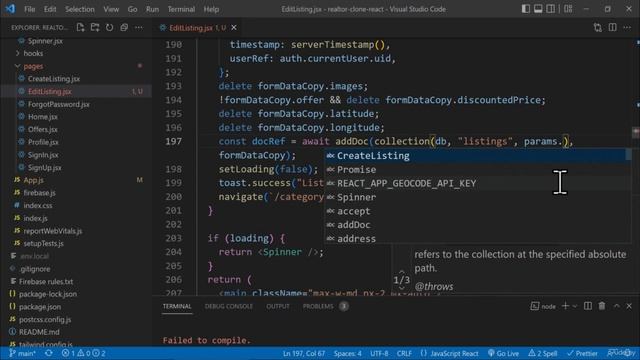The height and width of the screenshot is (360, 640).
Task: Synchronize changes icon in status bar
Action: 49,353
